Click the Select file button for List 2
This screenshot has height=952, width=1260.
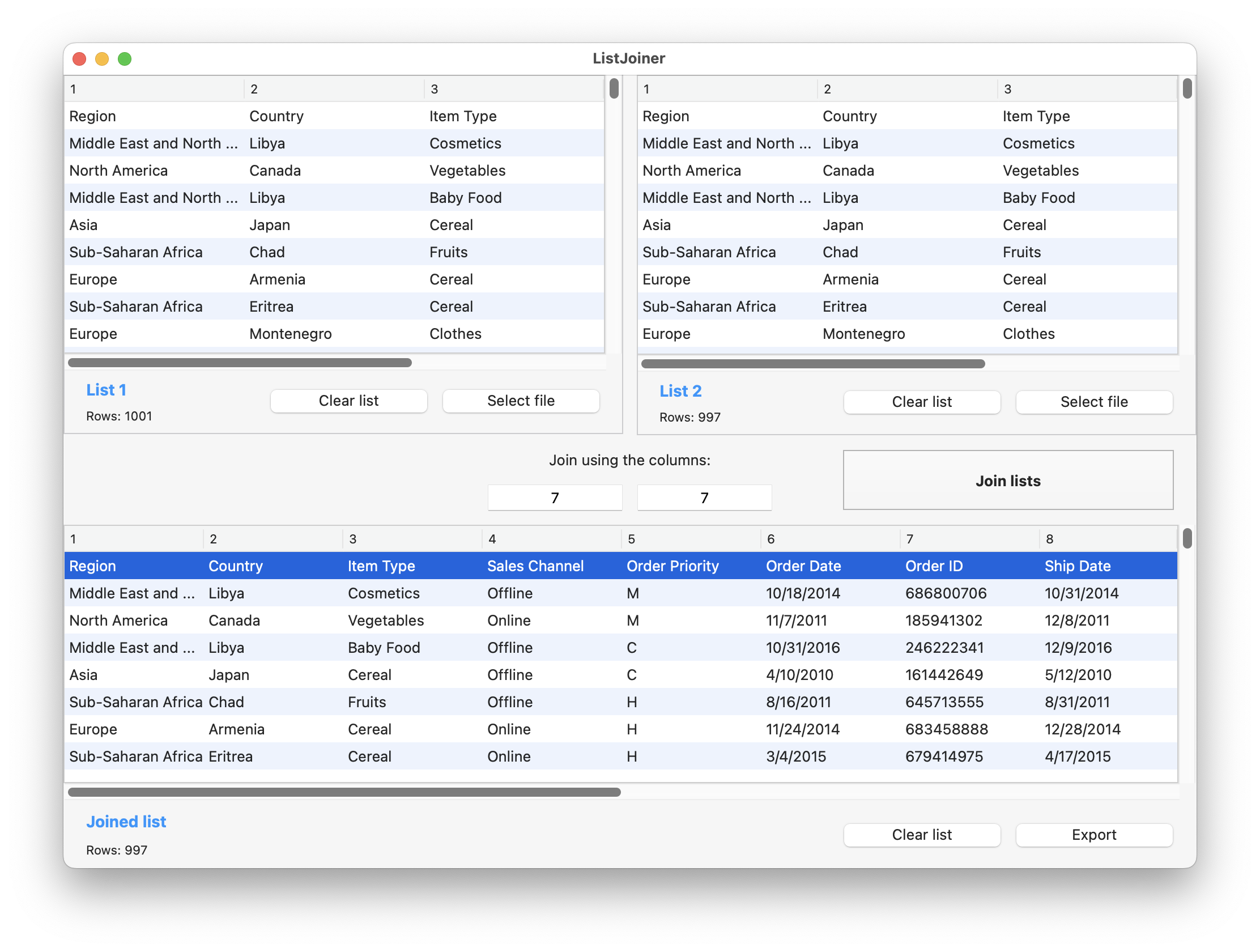point(1093,402)
